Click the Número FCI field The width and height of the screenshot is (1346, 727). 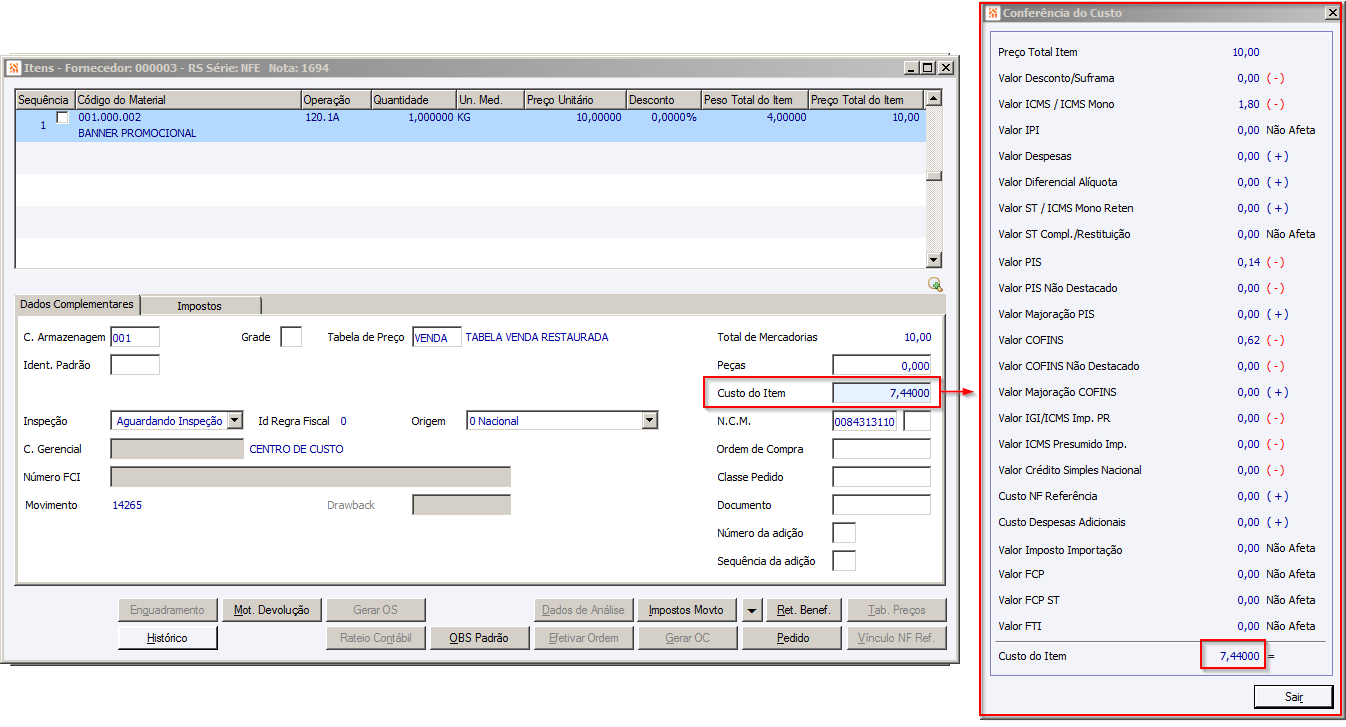click(x=310, y=477)
